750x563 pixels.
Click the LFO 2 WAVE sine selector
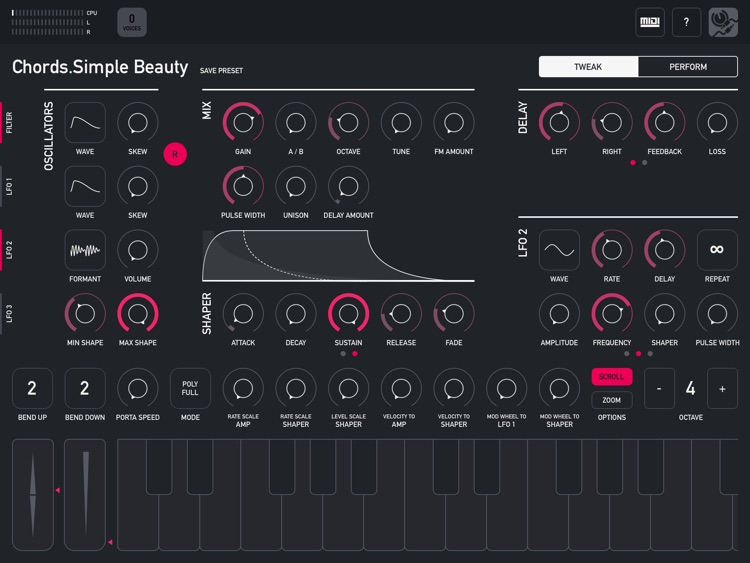click(559, 250)
